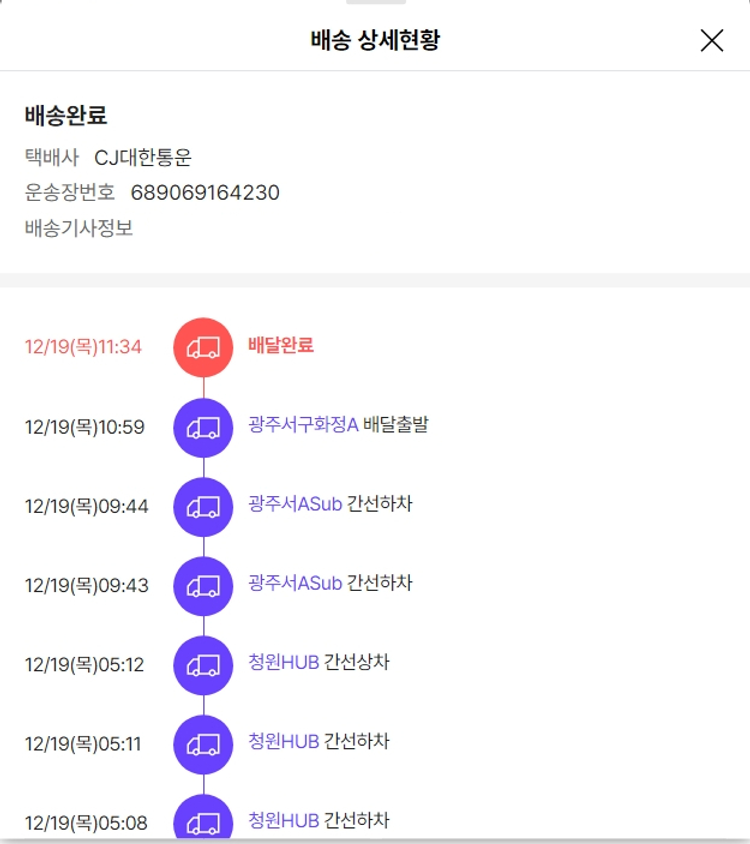Click the 12/19(목)11:34 timestamp
Viewport: 750px width, 844px height.
[x=83, y=347]
